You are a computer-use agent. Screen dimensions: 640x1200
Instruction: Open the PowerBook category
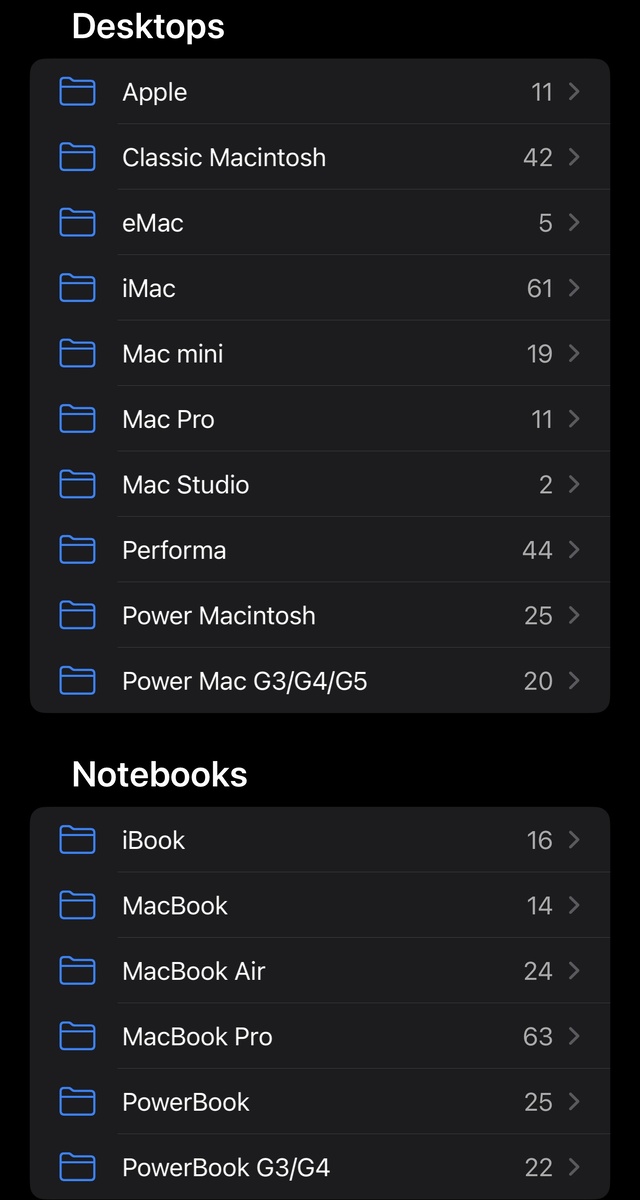[320, 1101]
